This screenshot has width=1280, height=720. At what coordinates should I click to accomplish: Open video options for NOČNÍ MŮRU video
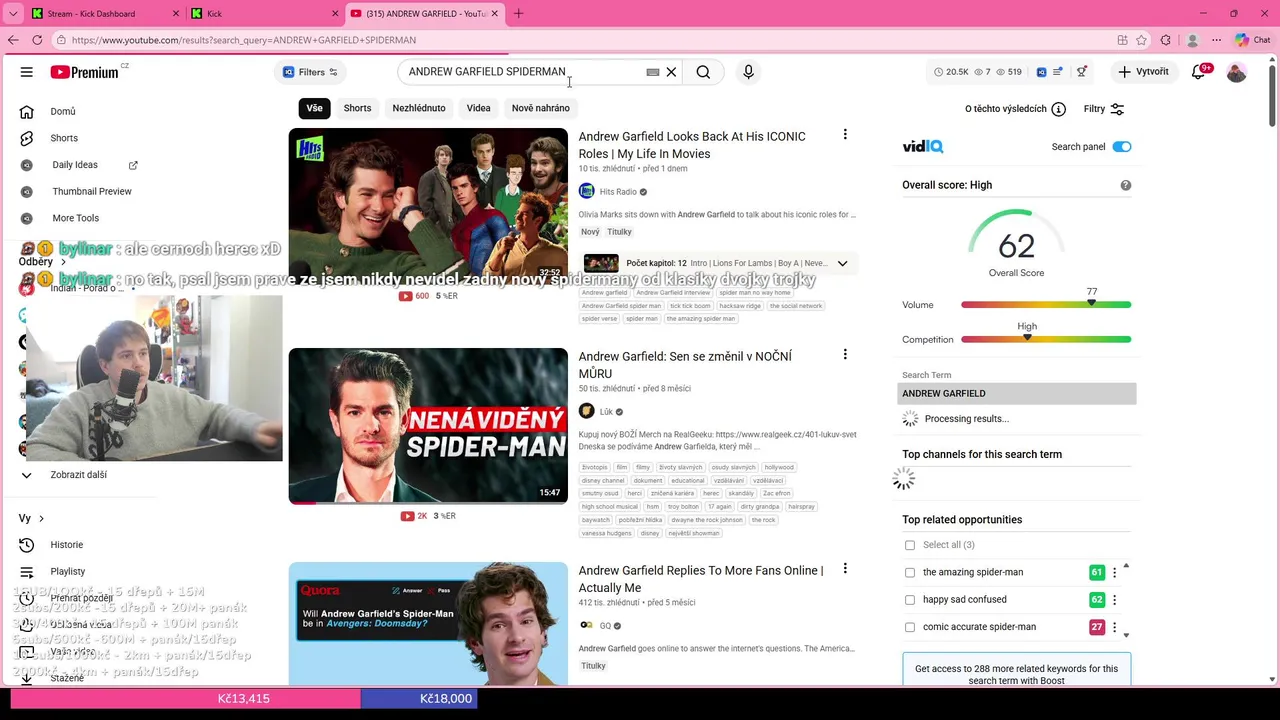pyautogui.click(x=845, y=354)
